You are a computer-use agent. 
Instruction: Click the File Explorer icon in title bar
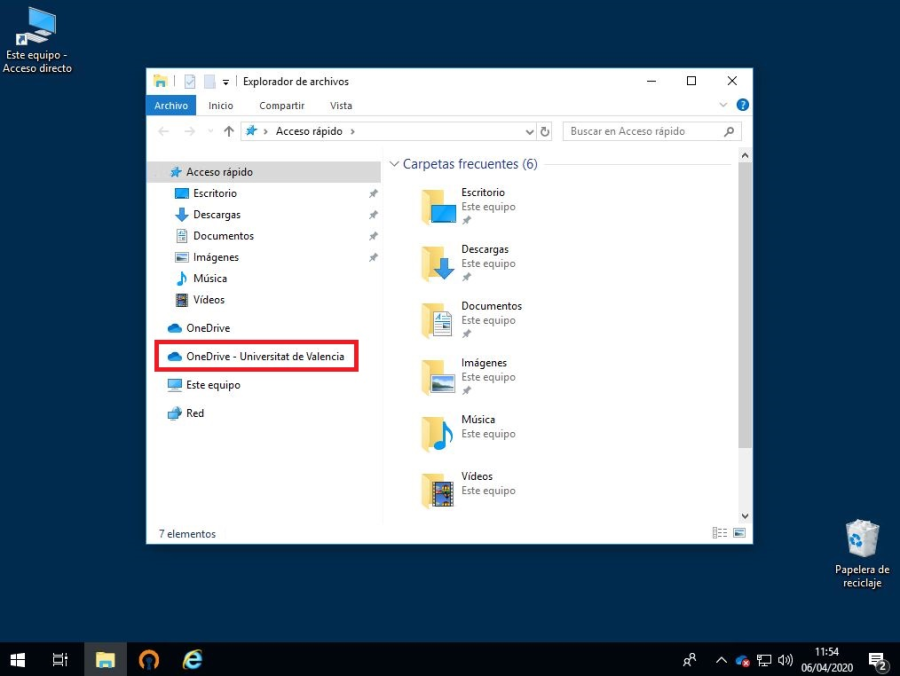click(160, 81)
